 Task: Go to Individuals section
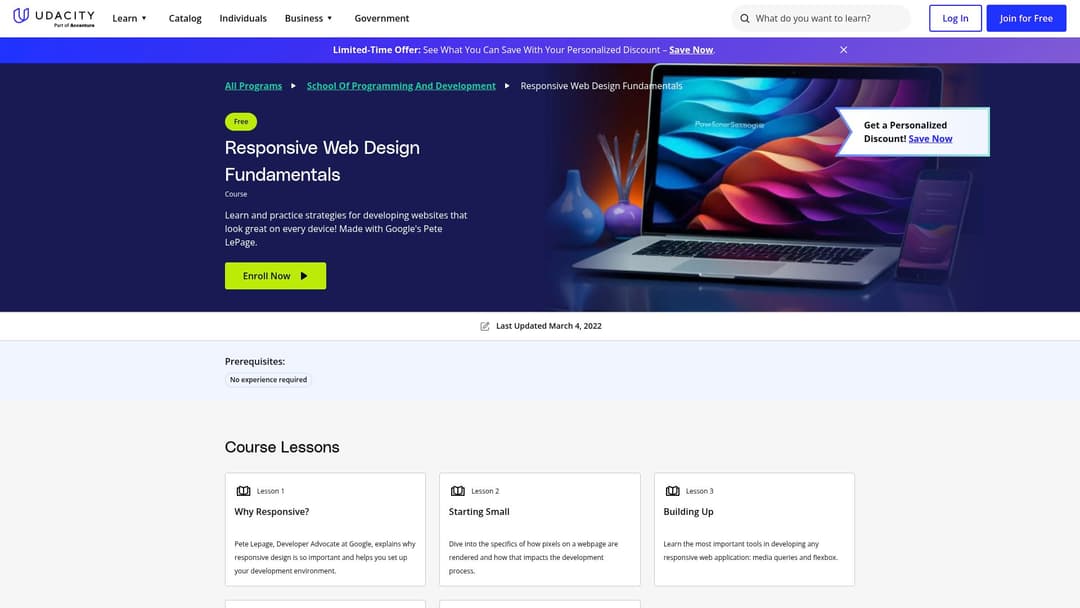pyautogui.click(x=243, y=19)
